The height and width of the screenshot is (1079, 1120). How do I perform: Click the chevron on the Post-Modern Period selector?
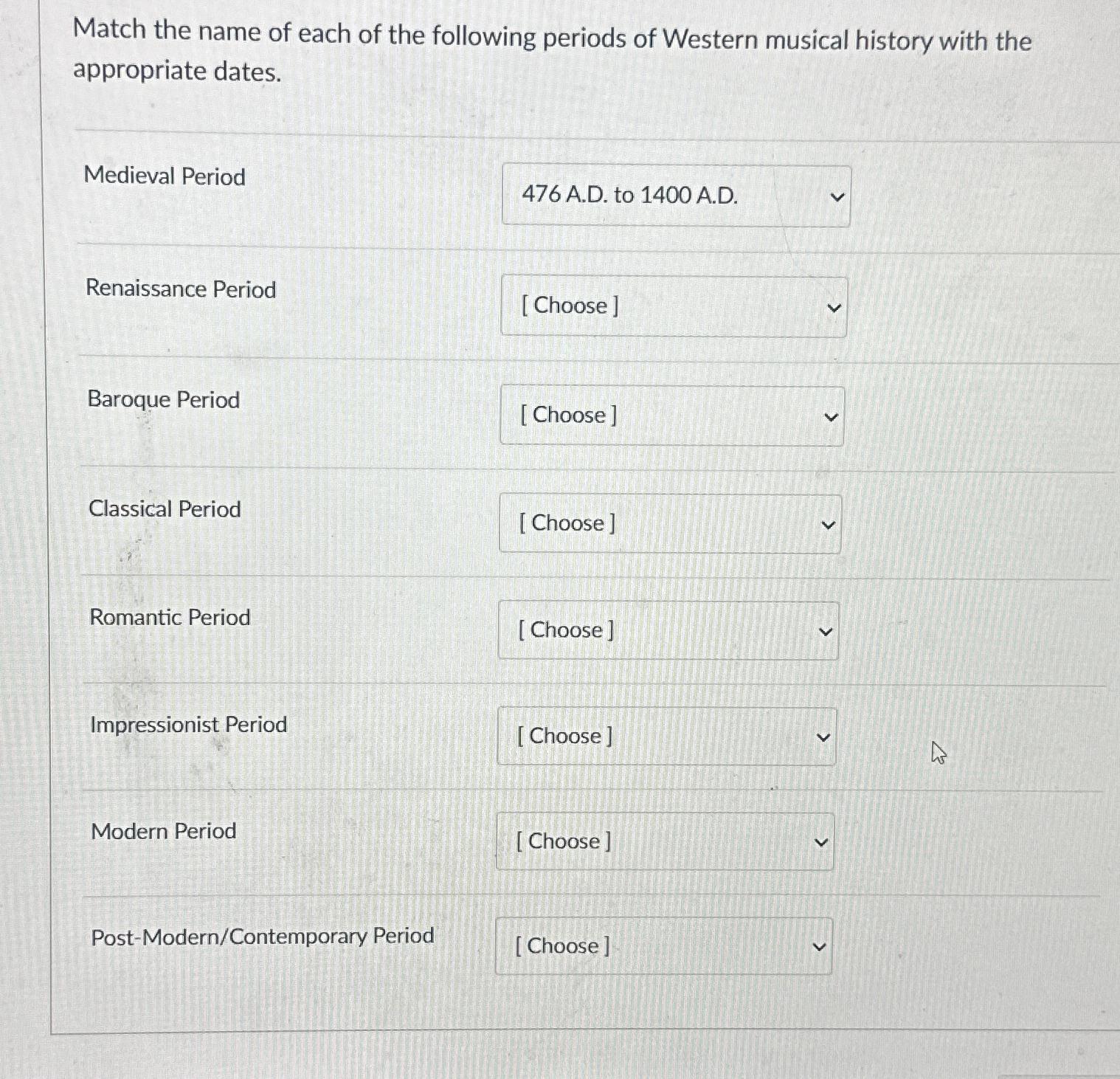click(x=819, y=945)
